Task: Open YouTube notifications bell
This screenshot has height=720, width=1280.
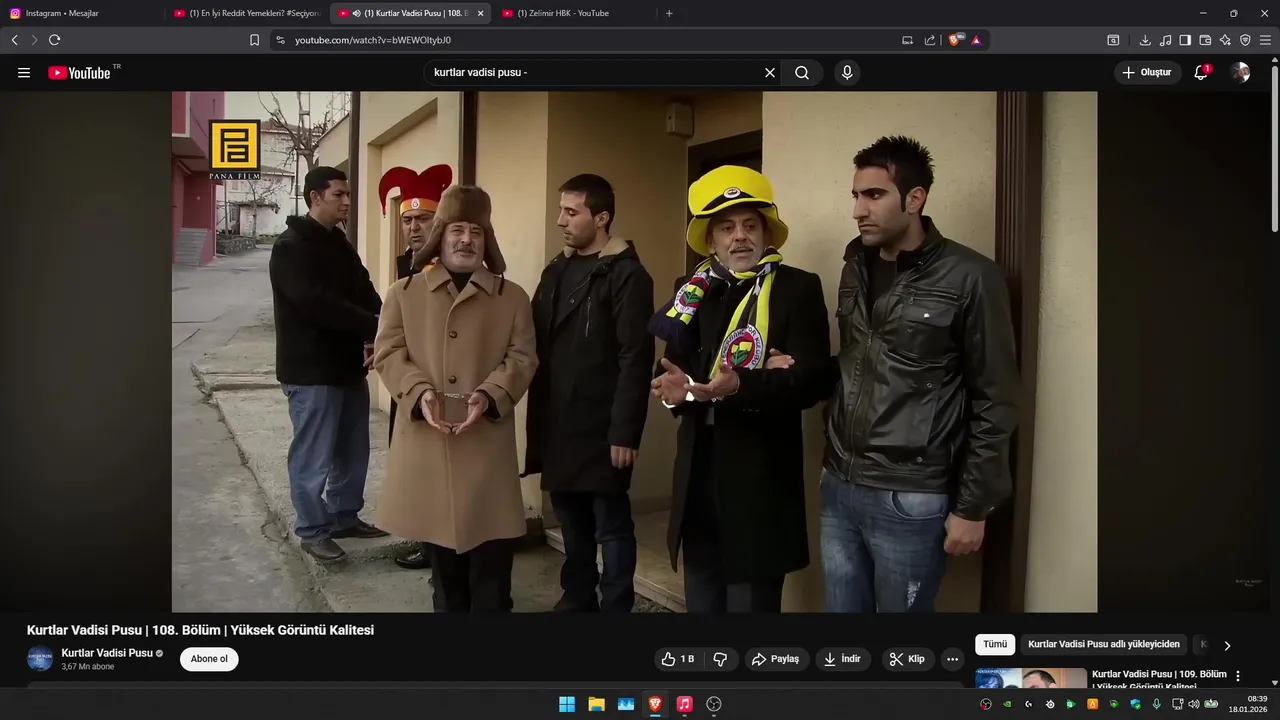Action: pos(1201,73)
